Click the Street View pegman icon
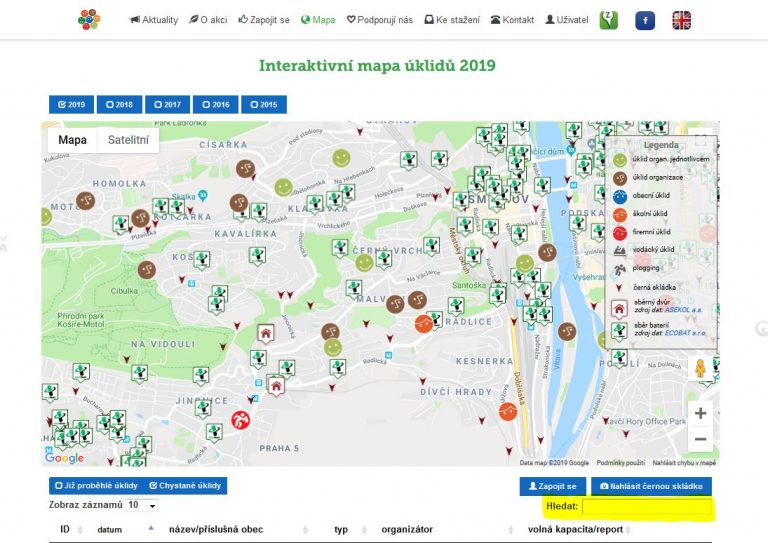This screenshot has width=768, height=543. (x=700, y=369)
